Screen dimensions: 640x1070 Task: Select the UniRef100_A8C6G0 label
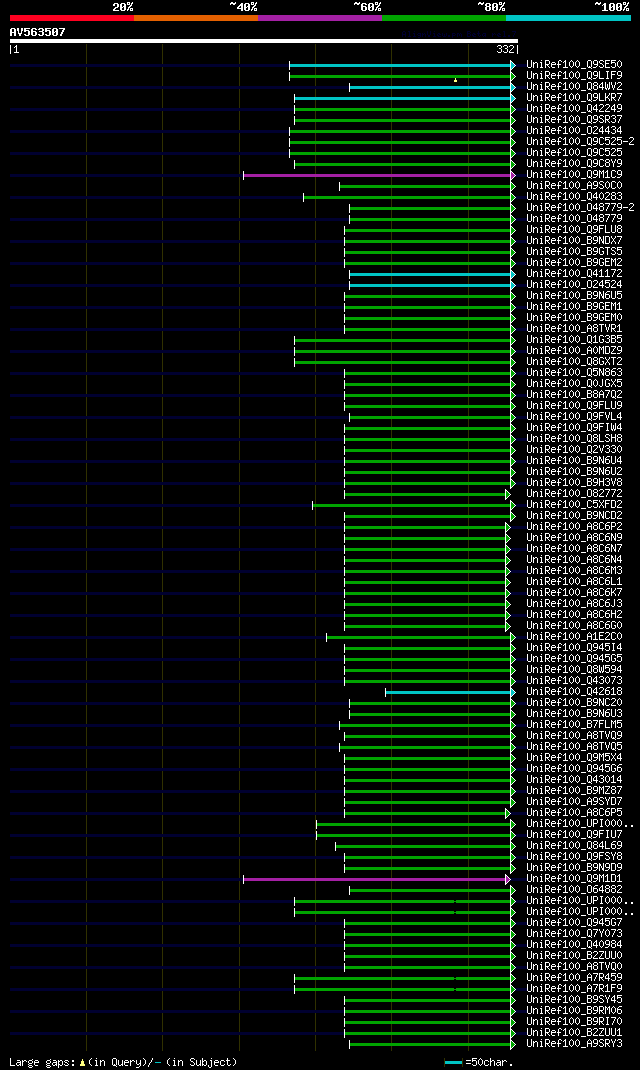[x=574, y=626]
